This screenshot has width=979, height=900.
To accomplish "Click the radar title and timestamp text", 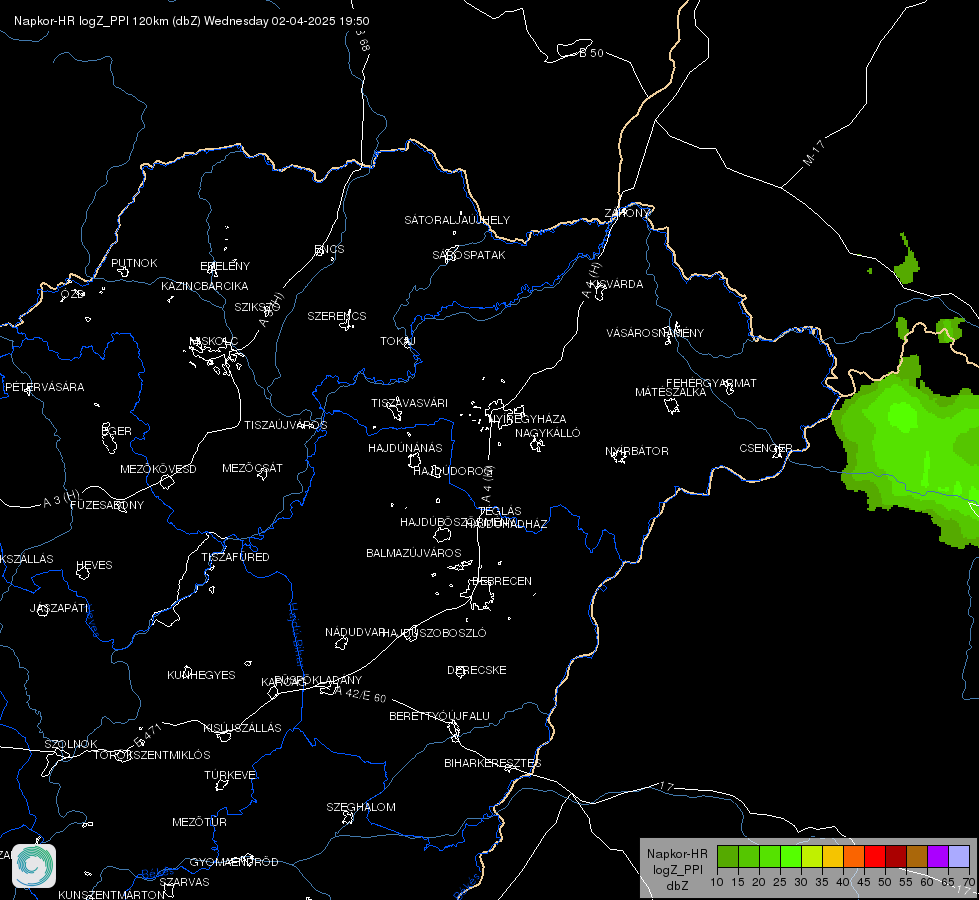I will [x=192, y=21].
